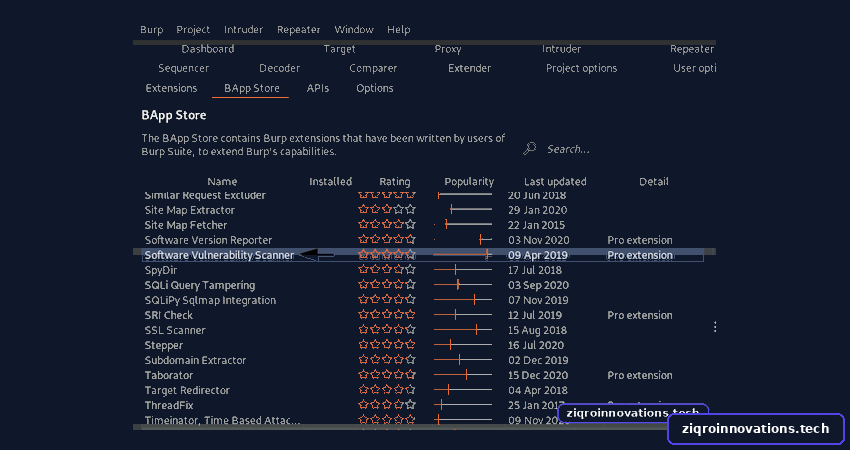
Task: Select Subdomain Extractor extension
Action: coord(423,360)
